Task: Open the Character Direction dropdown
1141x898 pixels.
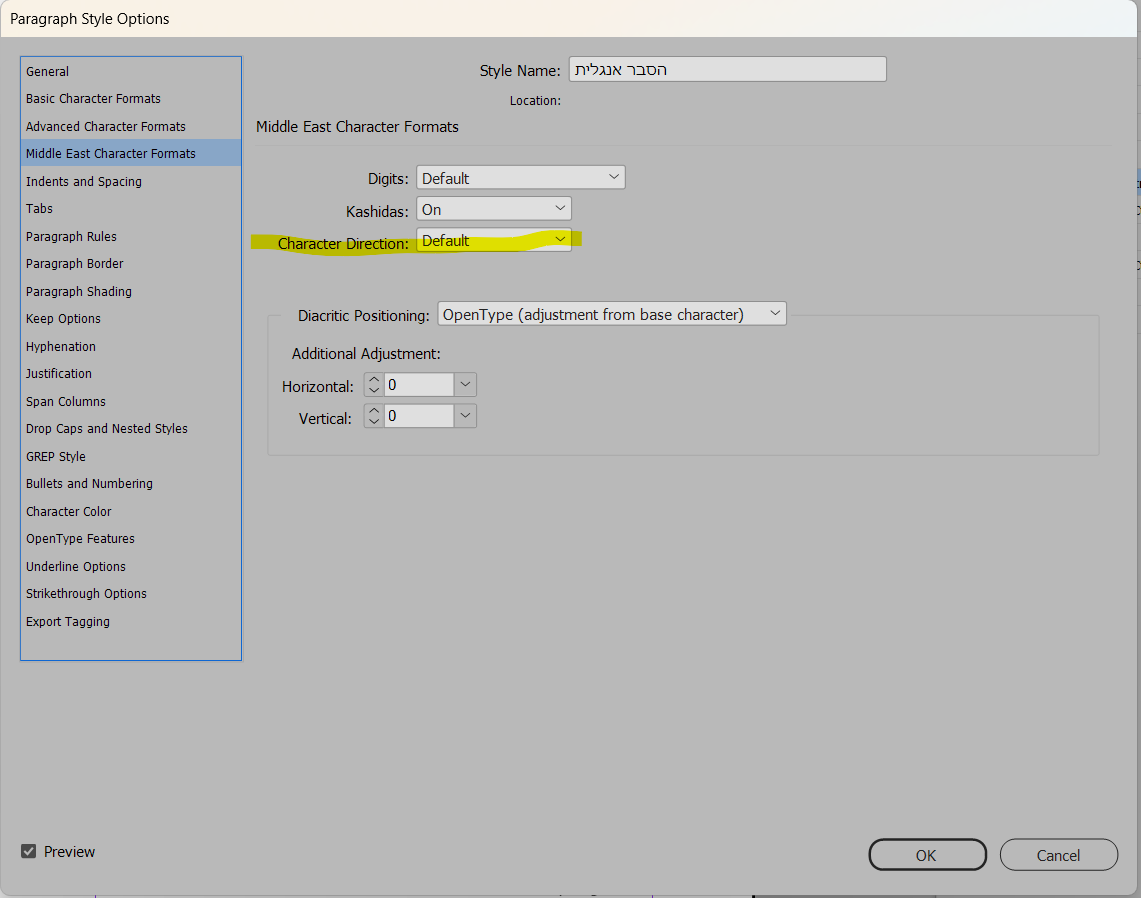Action: 493,240
